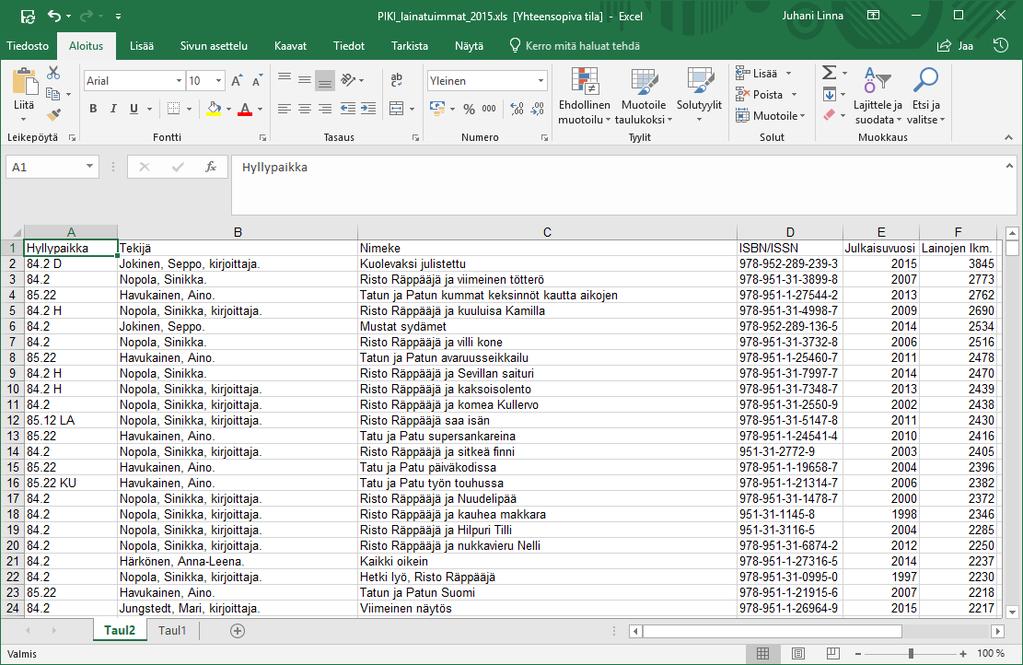Apply thousands separator (000) style
The width and height of the screenshot is (1023, 665).
(489, 109)
